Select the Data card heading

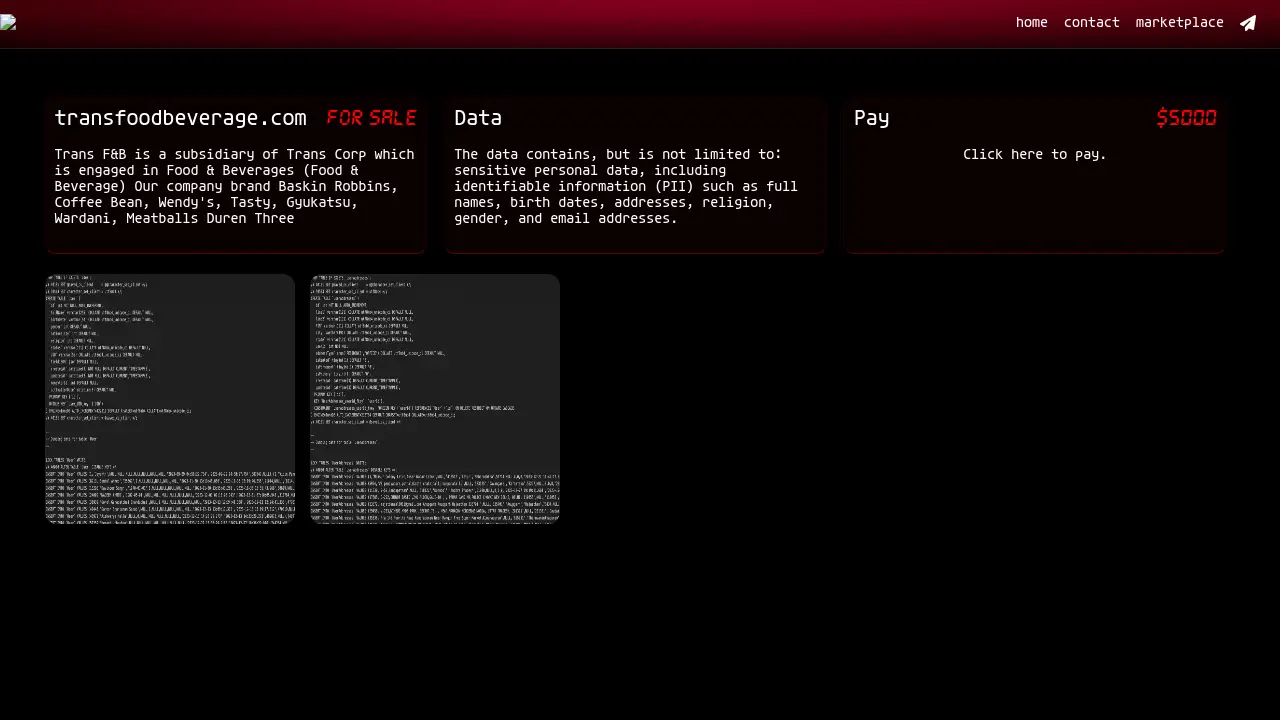coord(478,118)
